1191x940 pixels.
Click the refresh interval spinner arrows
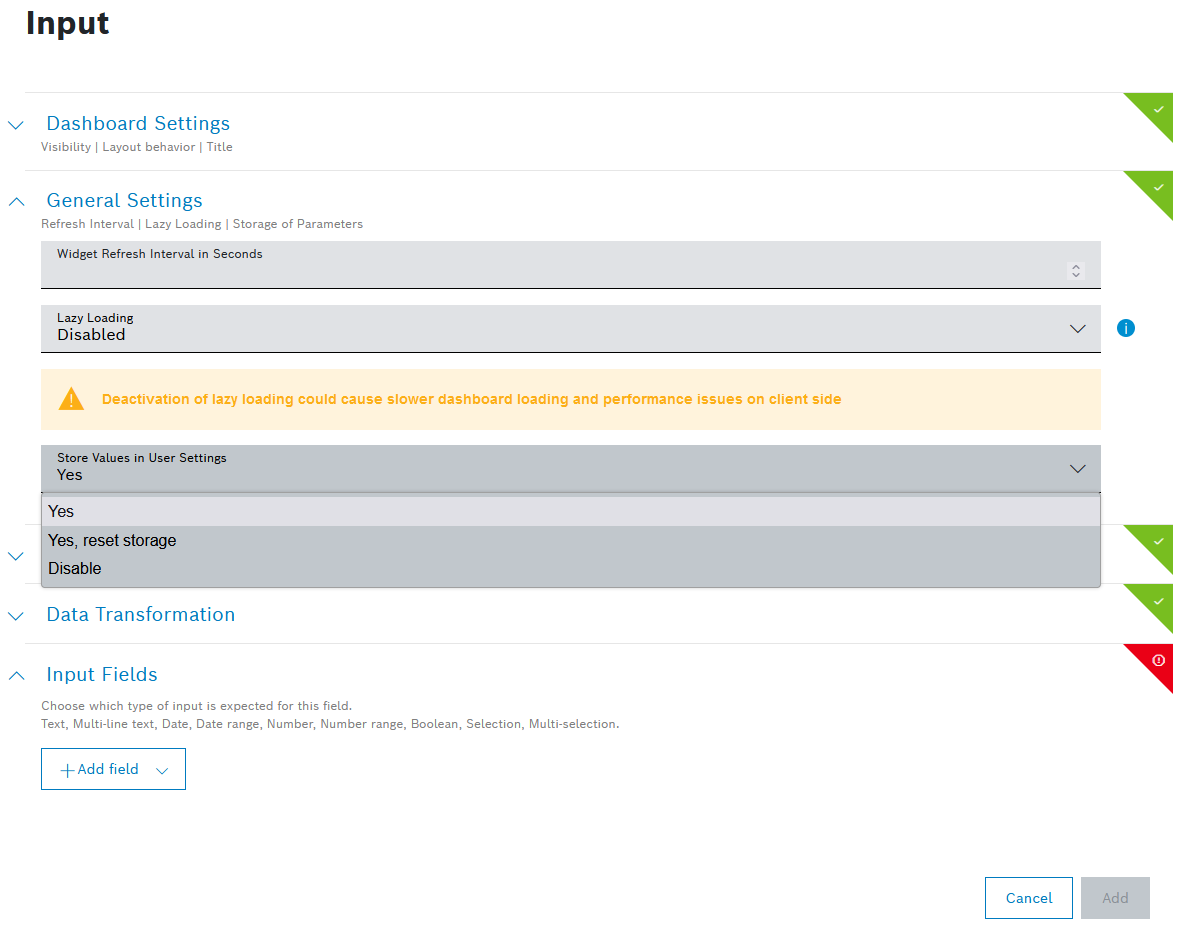point(1076,270)
